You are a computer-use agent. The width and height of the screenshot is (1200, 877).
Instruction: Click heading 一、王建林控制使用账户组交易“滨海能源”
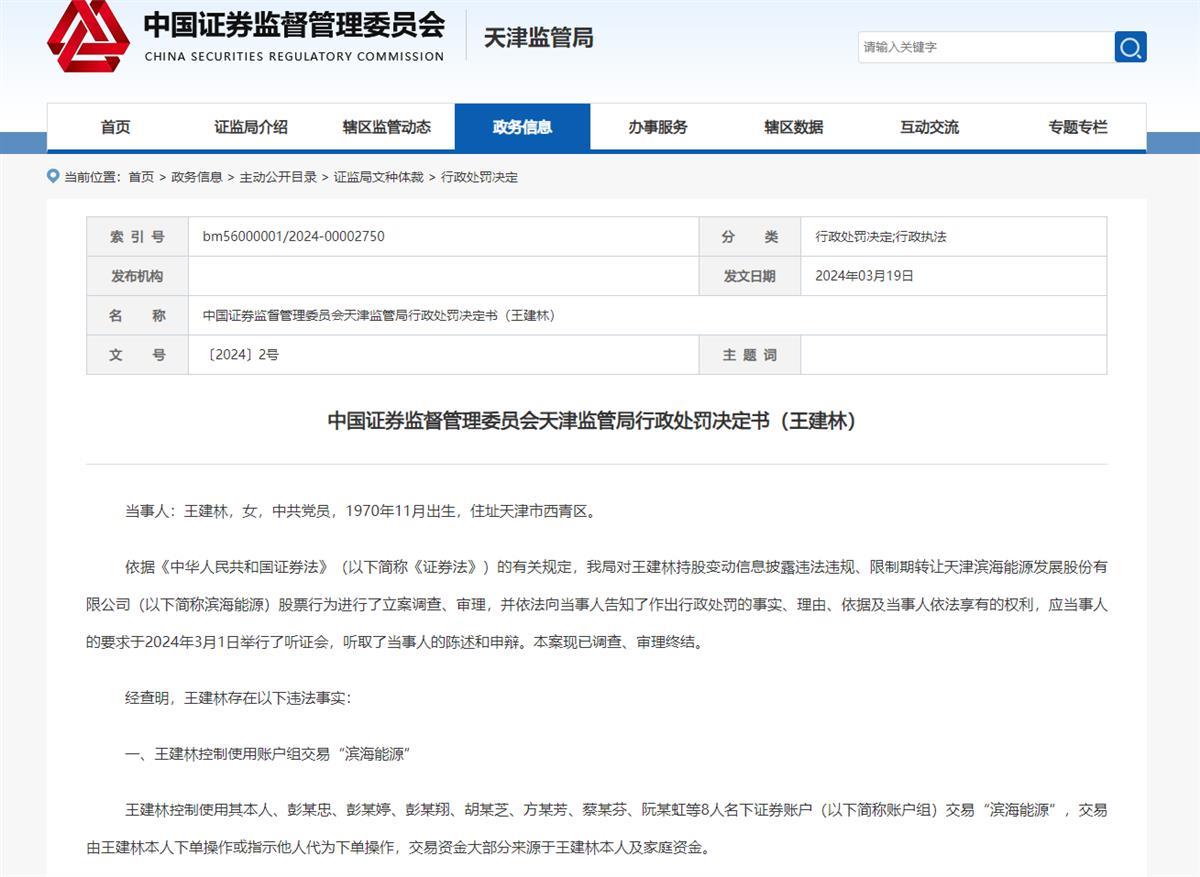[267, 755]
